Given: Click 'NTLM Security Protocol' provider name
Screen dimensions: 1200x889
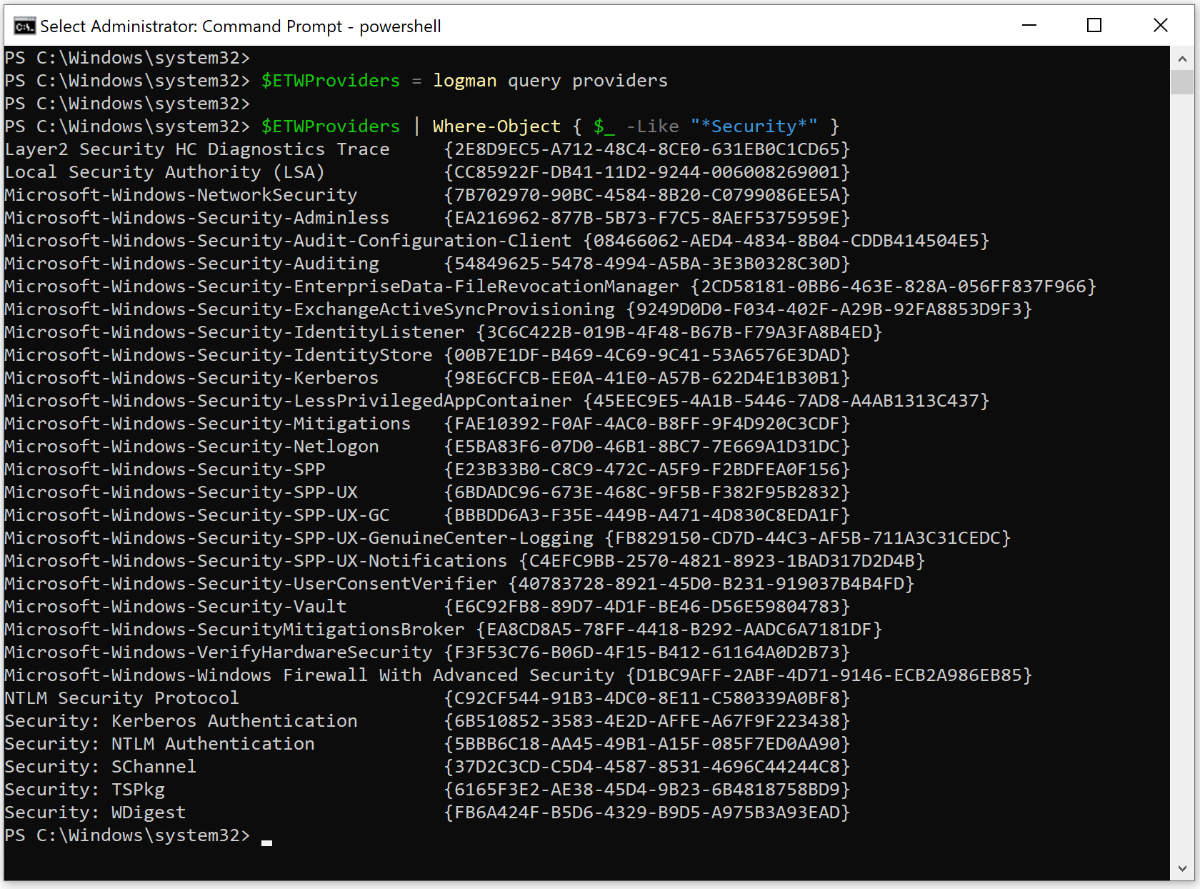Looking at the screenshot, I should pos(122,698).
